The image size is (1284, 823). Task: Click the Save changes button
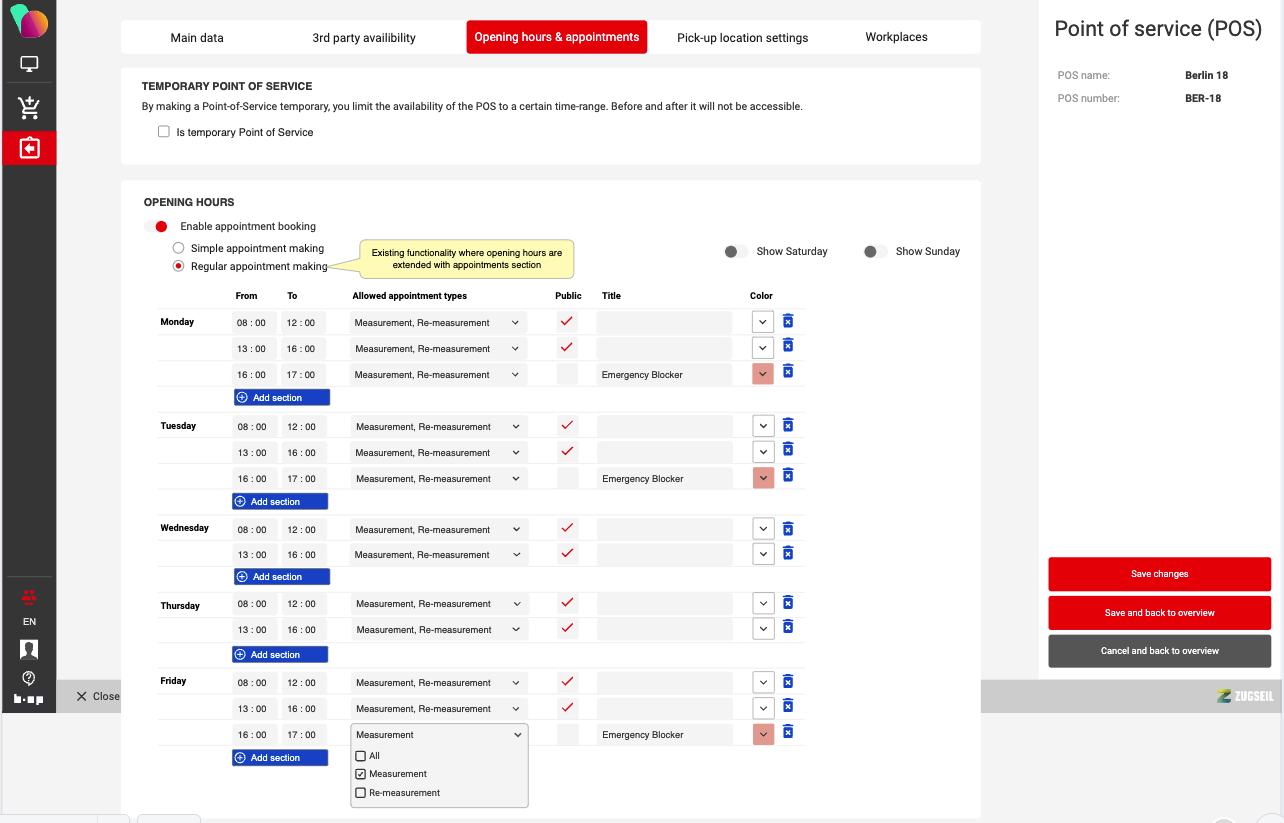click(x=1159, y=574)
